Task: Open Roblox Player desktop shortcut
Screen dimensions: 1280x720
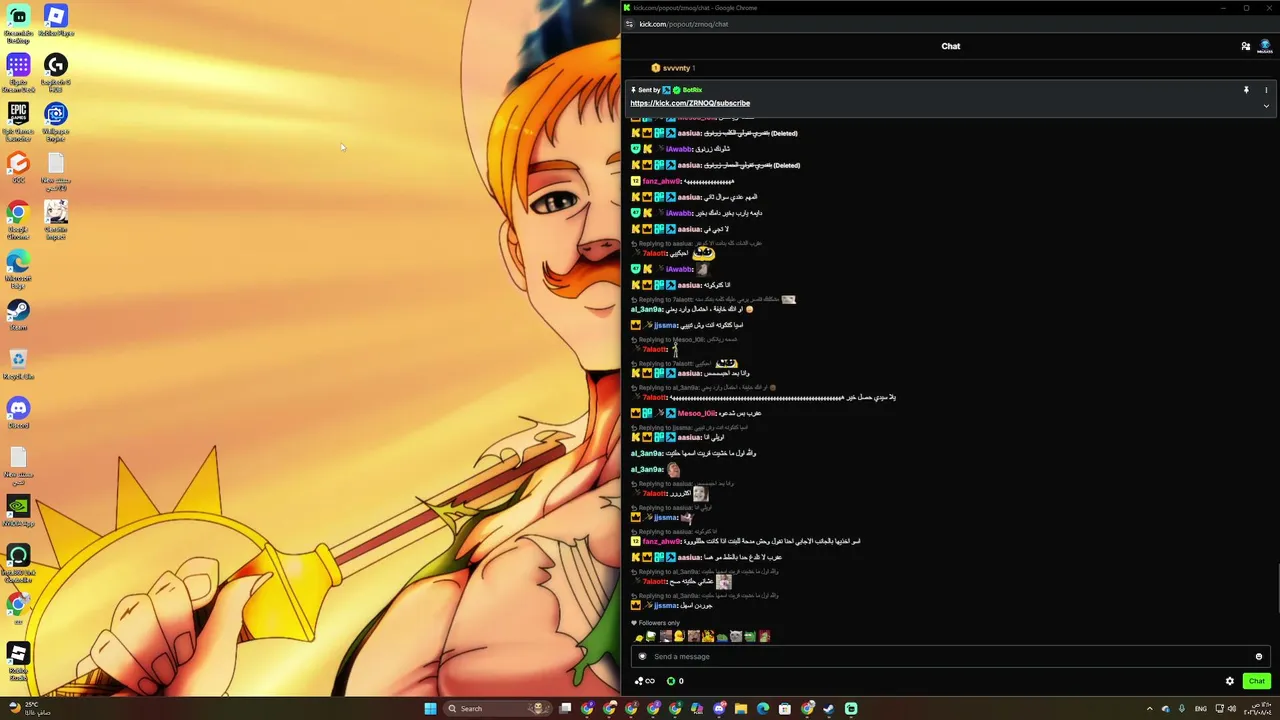Action: coord(56,21)
